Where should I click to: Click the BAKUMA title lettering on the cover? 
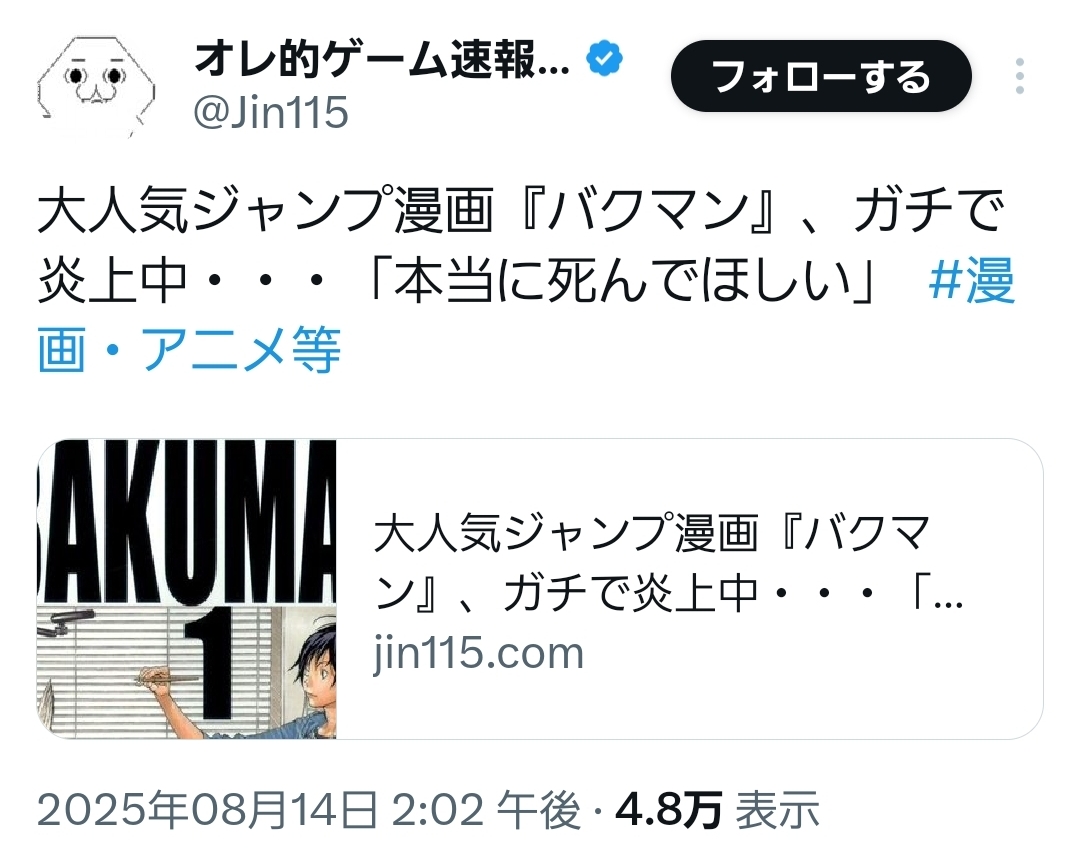pyautogui.click(x=187, y=522)
